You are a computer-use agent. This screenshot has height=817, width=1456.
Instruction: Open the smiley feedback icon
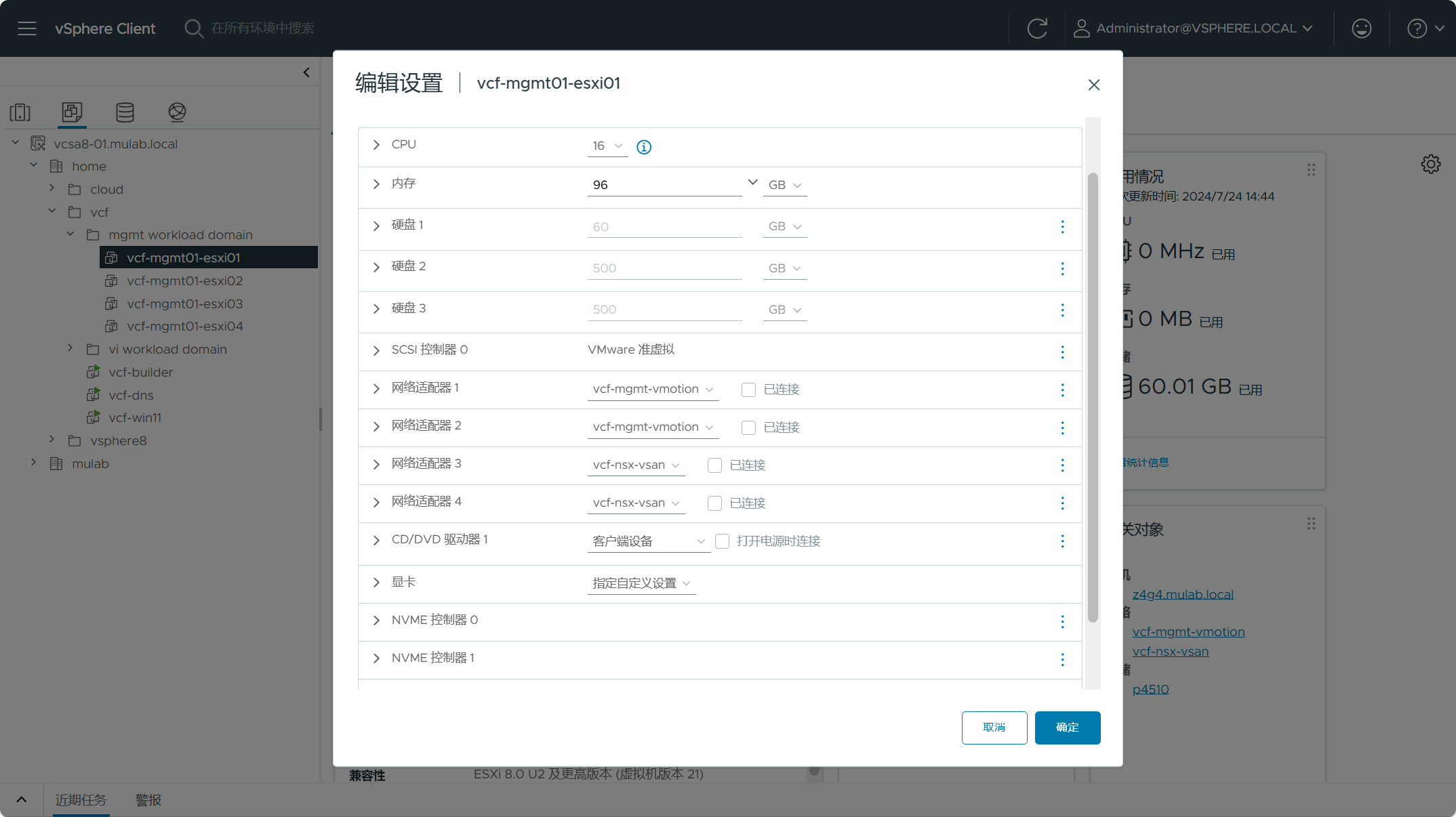click(x=1361, y=28)
